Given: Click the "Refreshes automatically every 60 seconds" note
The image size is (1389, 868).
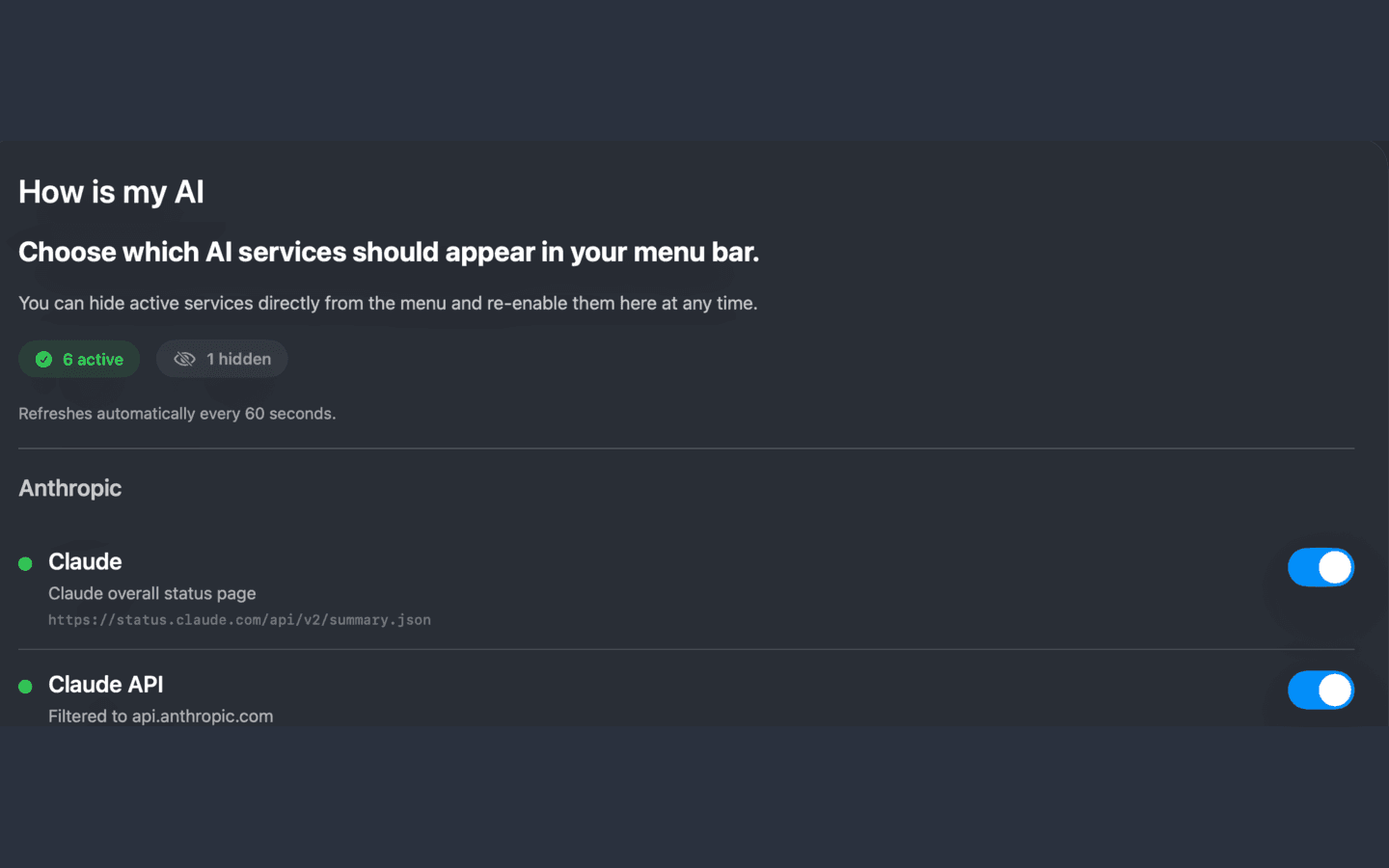Looking at the screenshot, I should tap(177, 414).
